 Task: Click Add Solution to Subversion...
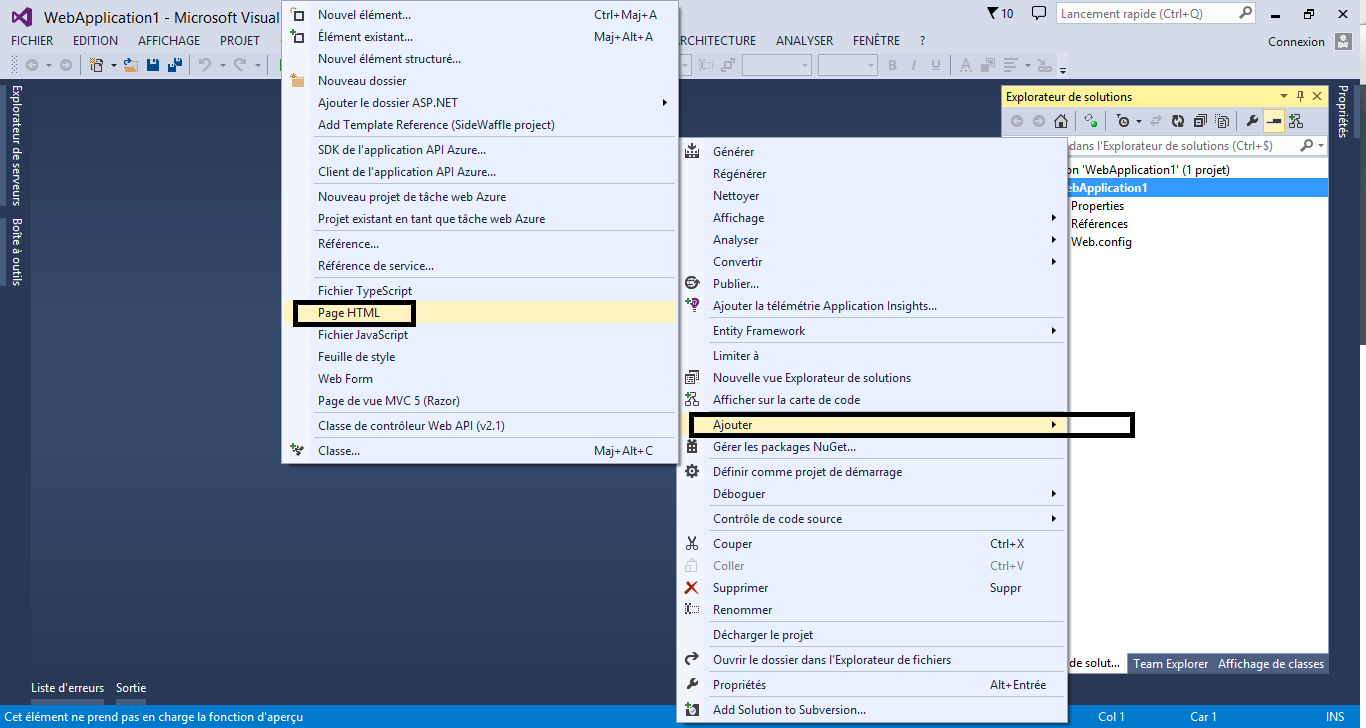872,710
